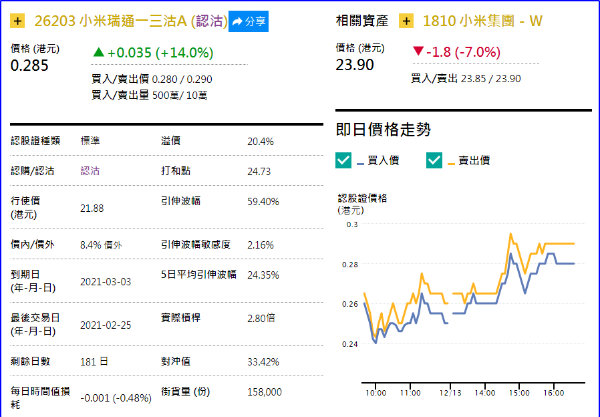The image size is (600, 417).
Task: Add warrant 26203 to watchlist with plus icon
Action: (x=17, y=21)
